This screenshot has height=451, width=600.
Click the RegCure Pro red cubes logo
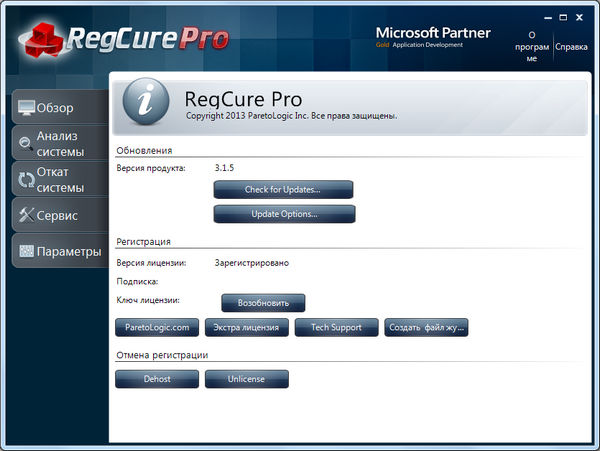(35, 38)
